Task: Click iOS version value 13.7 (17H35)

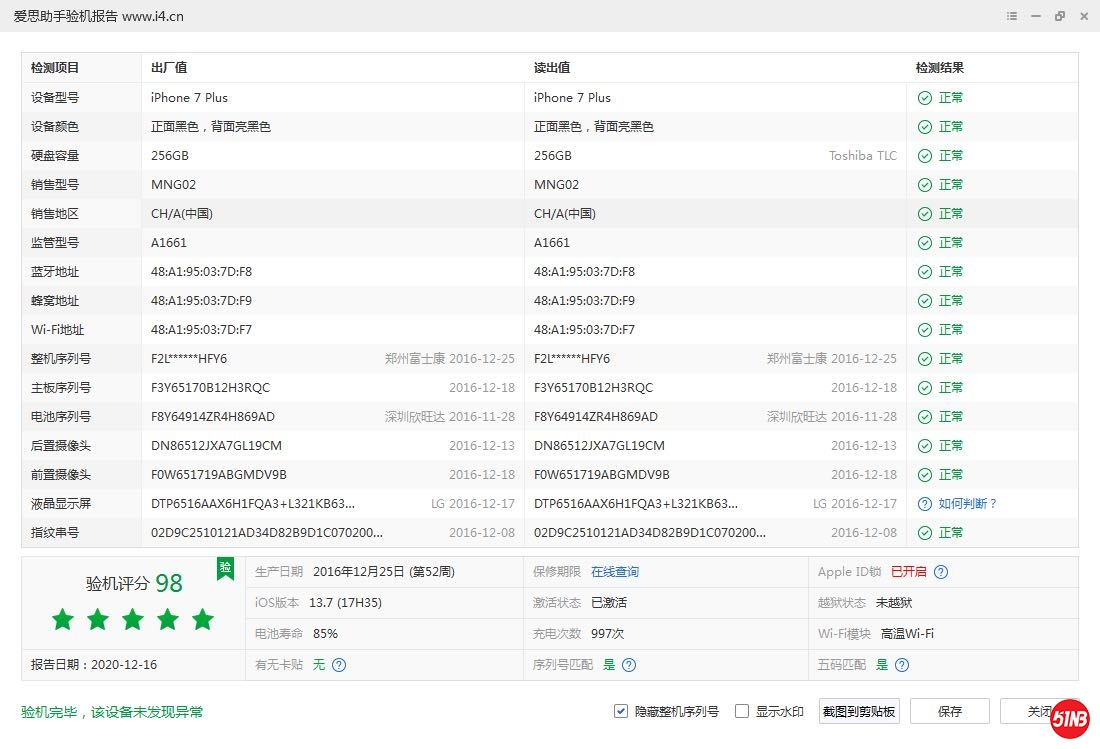Action: pos(345,603)
